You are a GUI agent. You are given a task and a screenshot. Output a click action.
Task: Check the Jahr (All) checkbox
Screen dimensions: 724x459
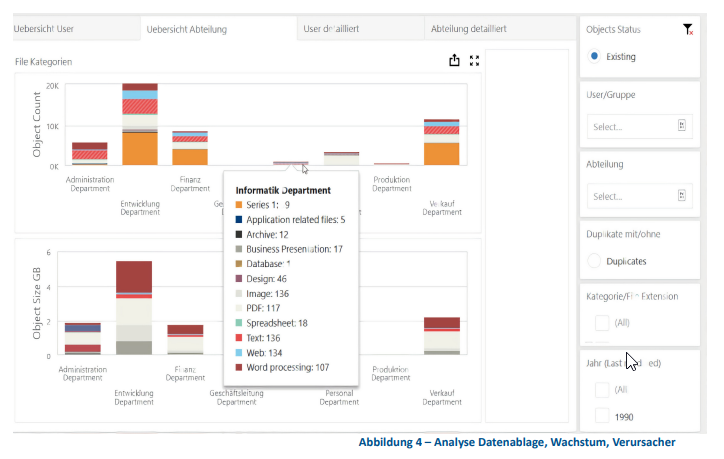pos(602,390)
